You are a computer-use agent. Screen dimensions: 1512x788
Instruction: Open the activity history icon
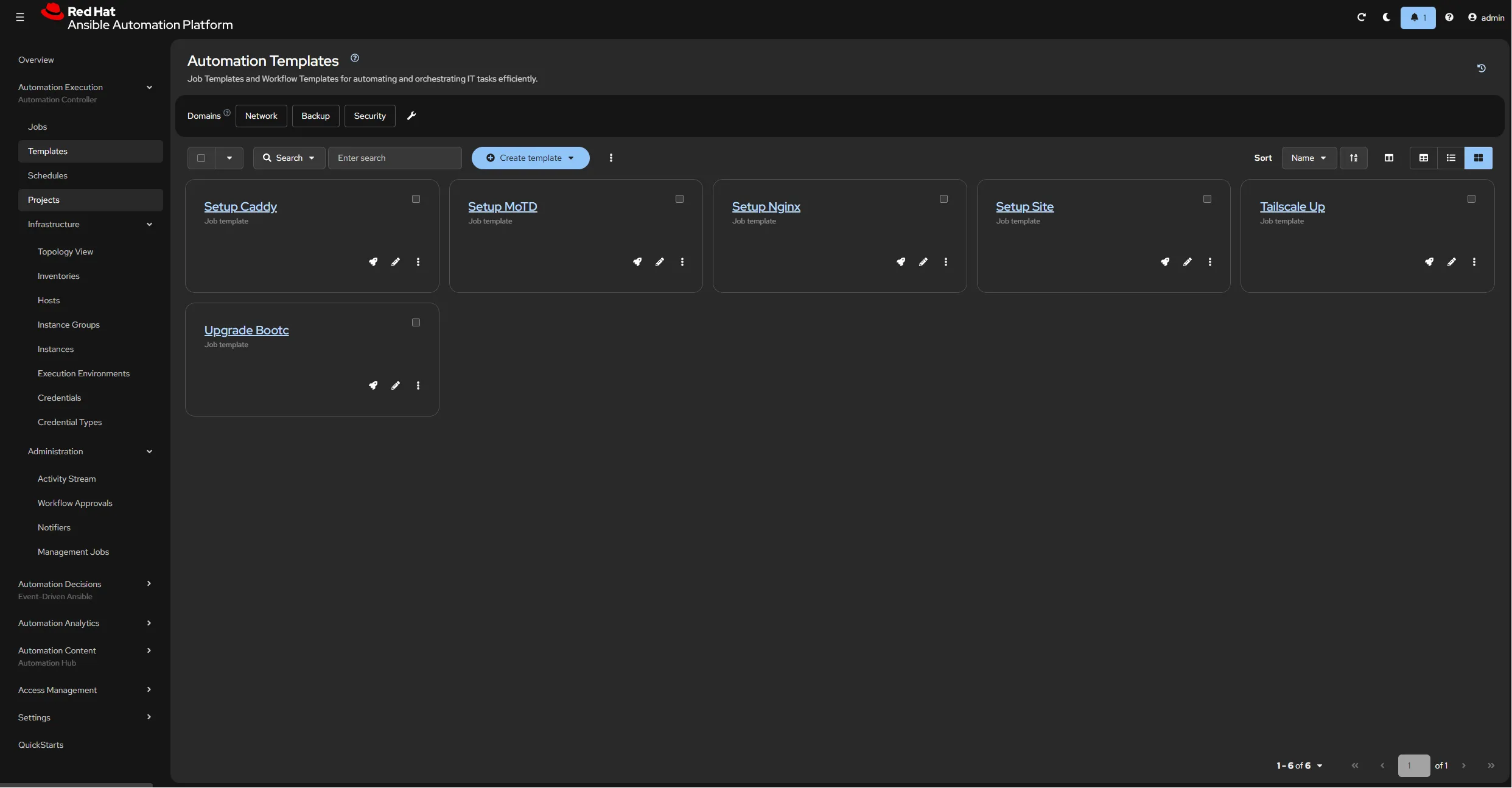click(x=1482, y=68)
